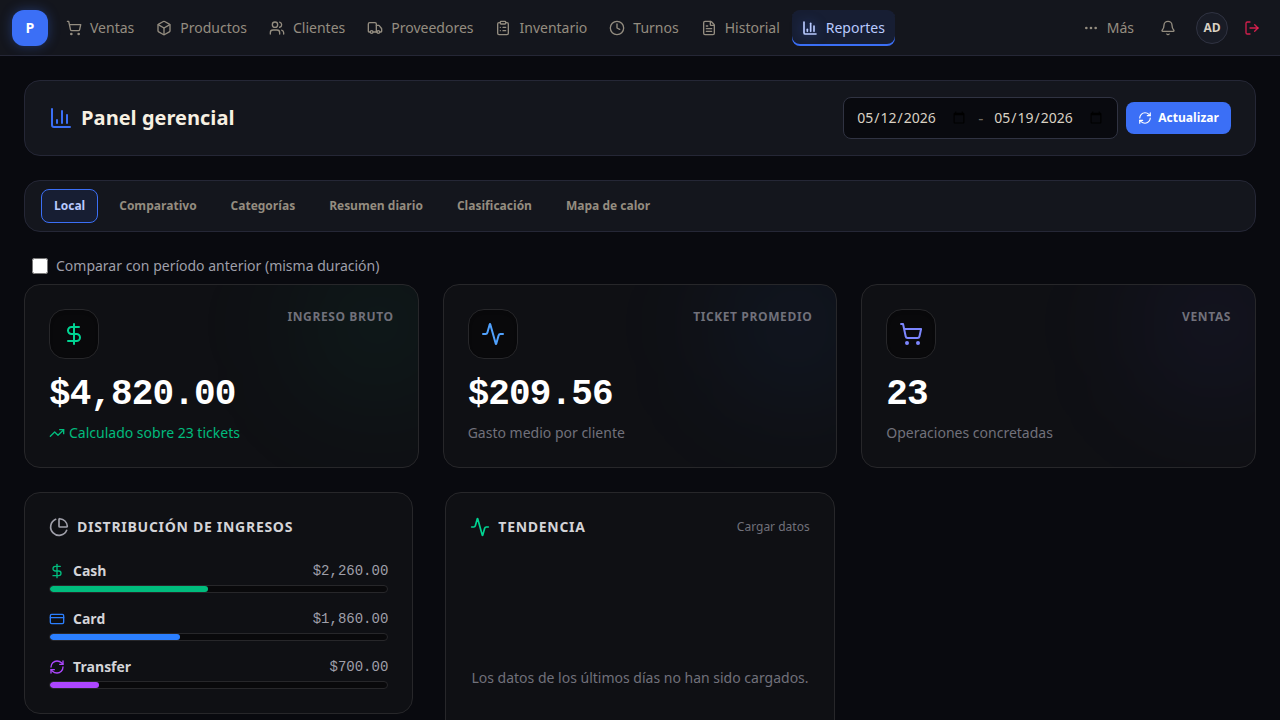The image size is (1280, 720).
Task: Click the pulse icon on Ticket Promedio card
Action: click(493, 334)
